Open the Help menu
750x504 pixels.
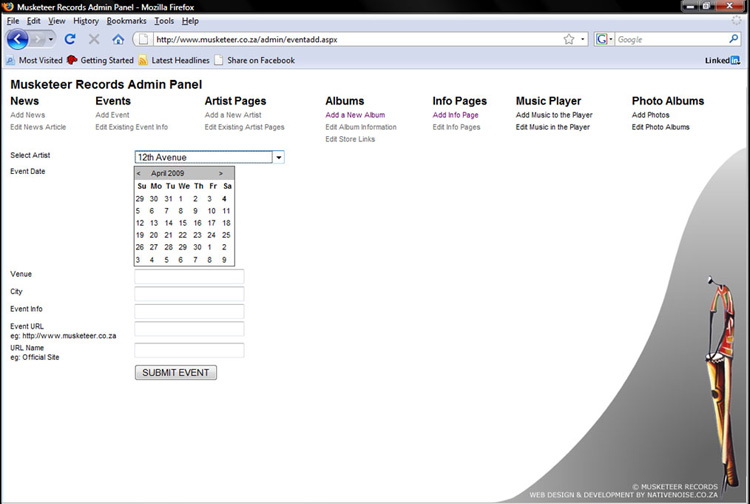[190, 21]
